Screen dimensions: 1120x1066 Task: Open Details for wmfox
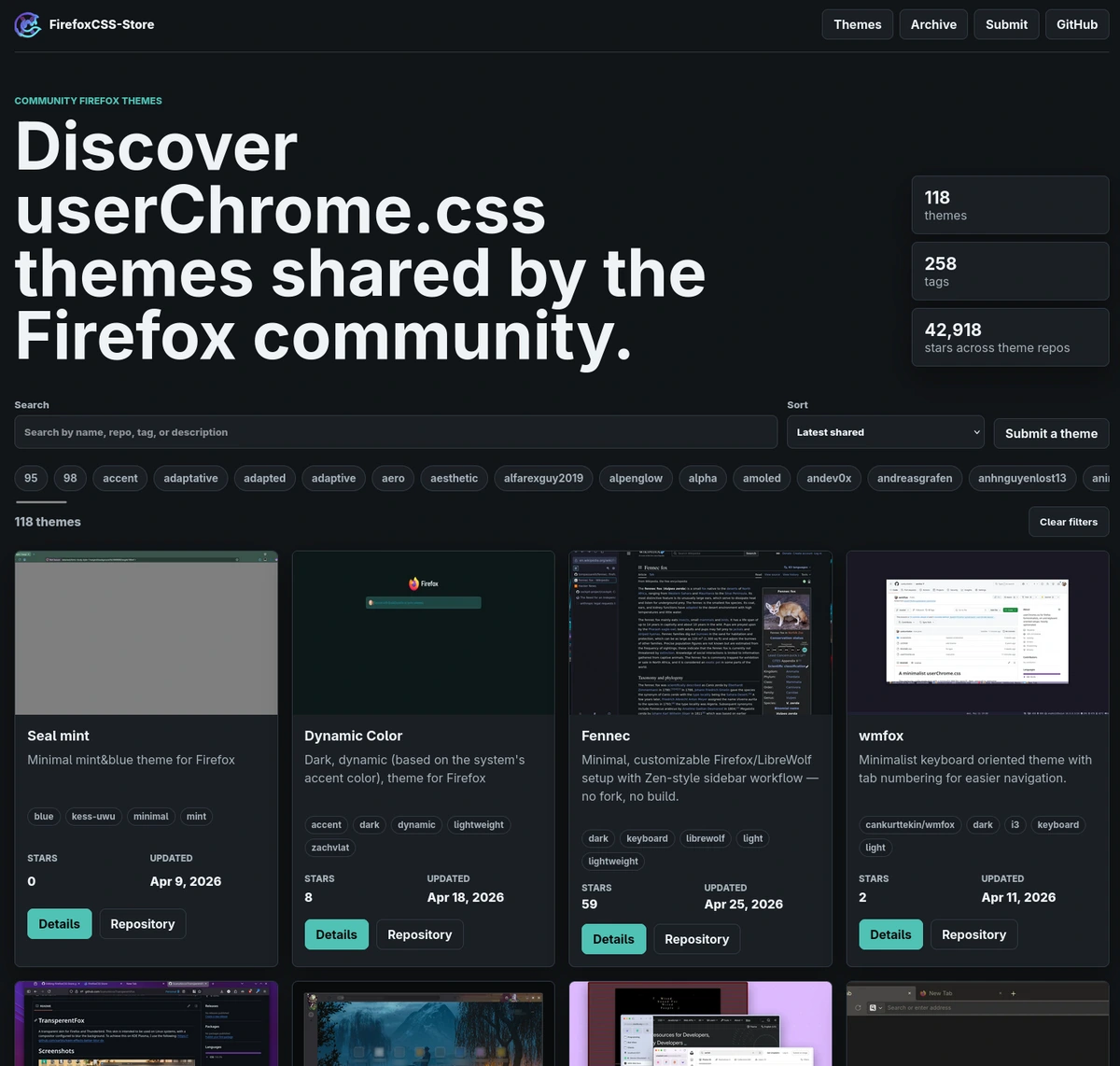[x=891, y=934]
